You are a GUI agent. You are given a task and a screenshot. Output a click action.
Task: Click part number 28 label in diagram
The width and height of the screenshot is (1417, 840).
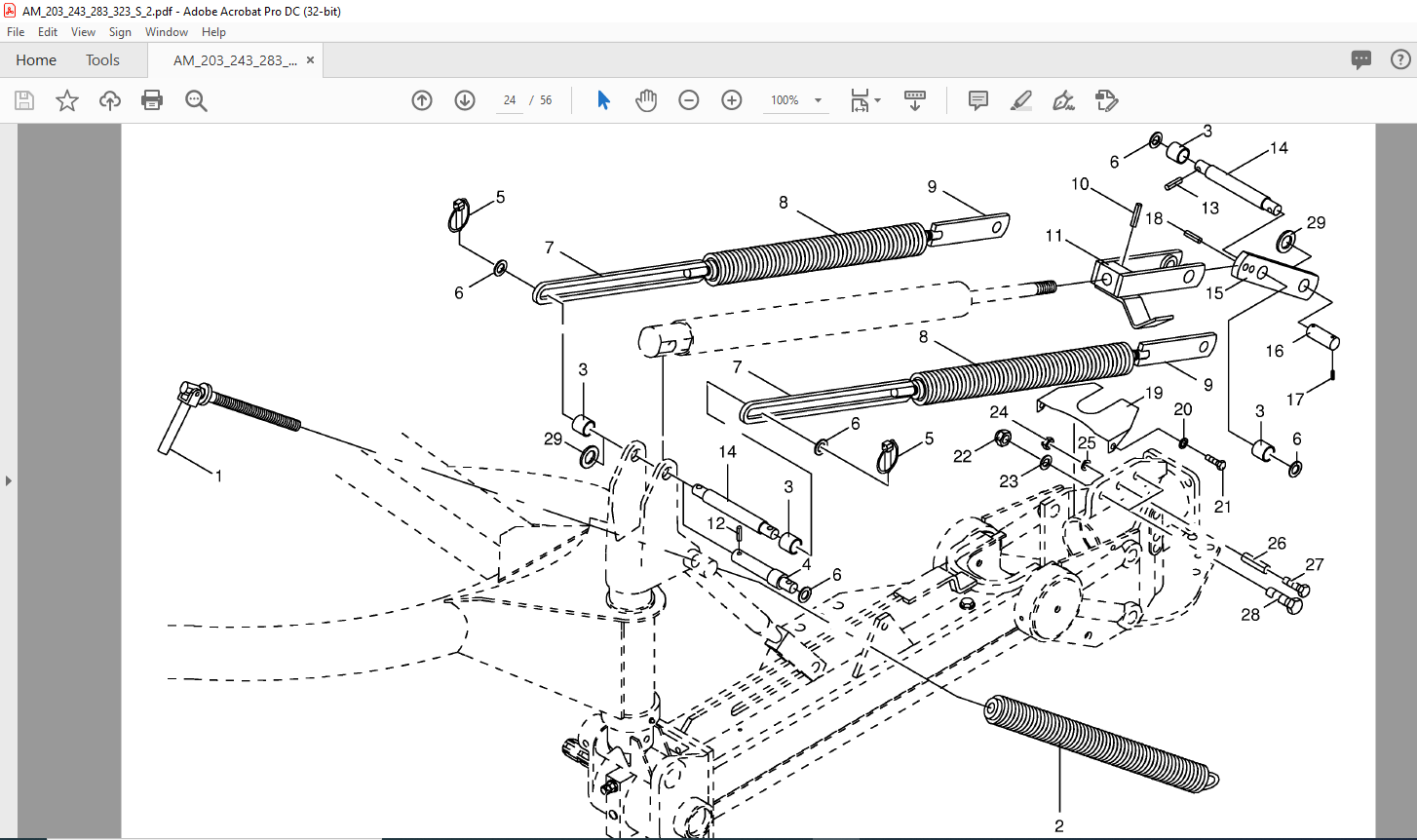click(x=1250, y=615)
